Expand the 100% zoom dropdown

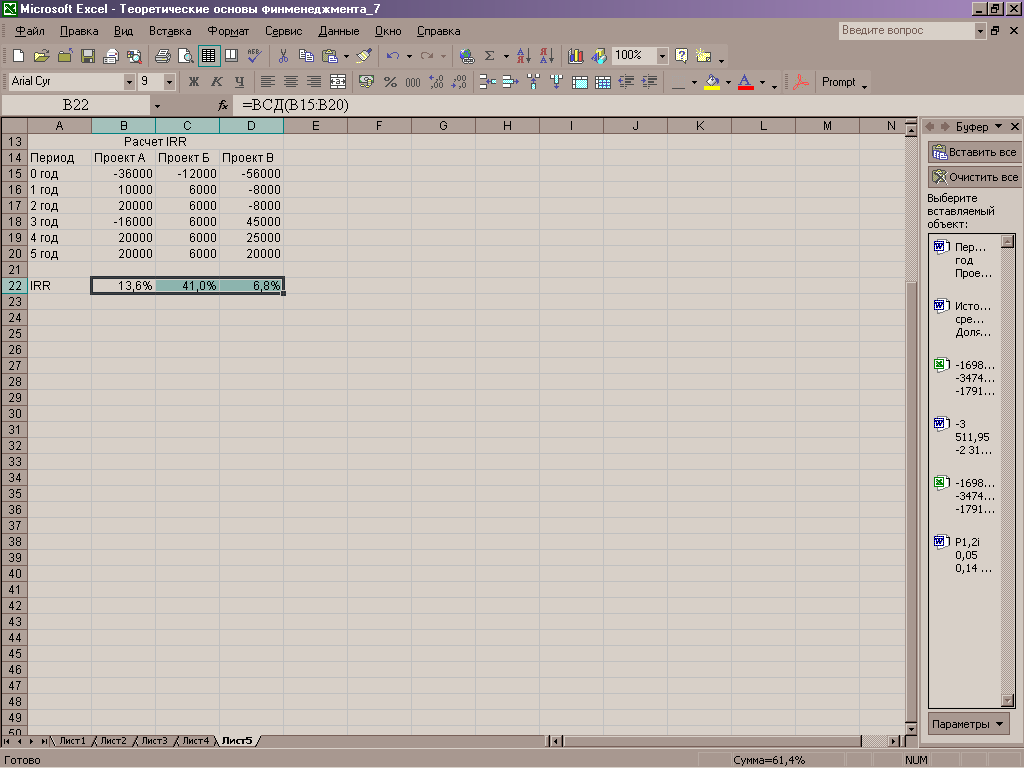tap(662, 56)
